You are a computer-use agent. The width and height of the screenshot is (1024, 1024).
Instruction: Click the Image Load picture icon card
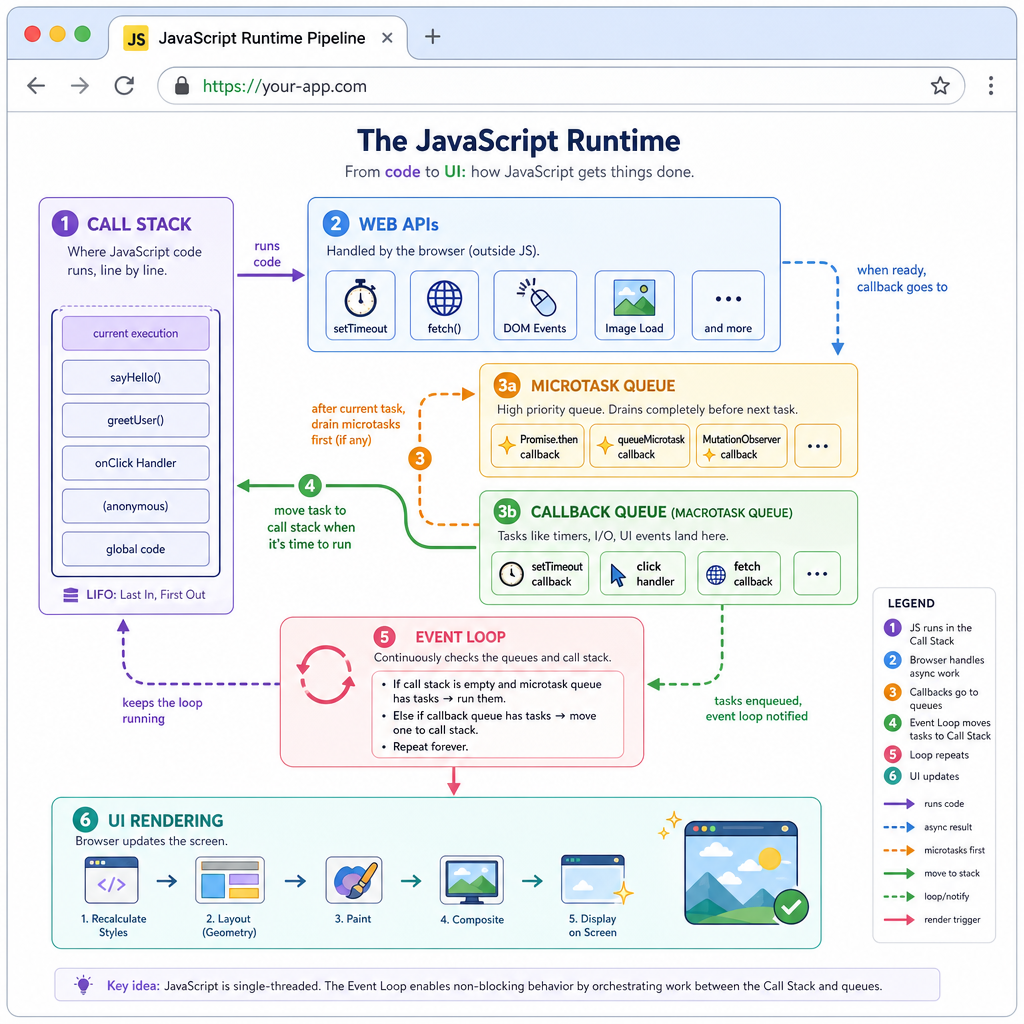(634, 306)
